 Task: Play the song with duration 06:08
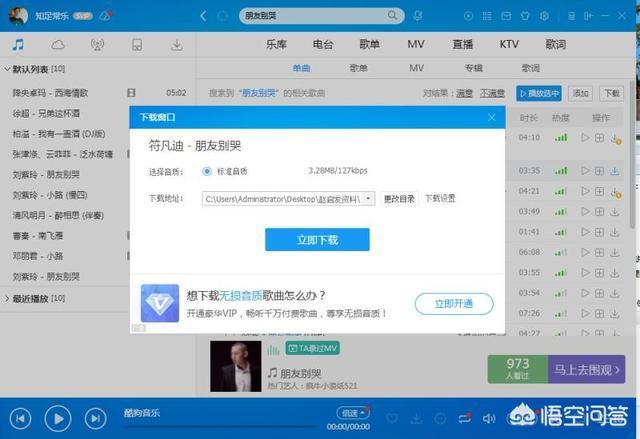point(585,252)
